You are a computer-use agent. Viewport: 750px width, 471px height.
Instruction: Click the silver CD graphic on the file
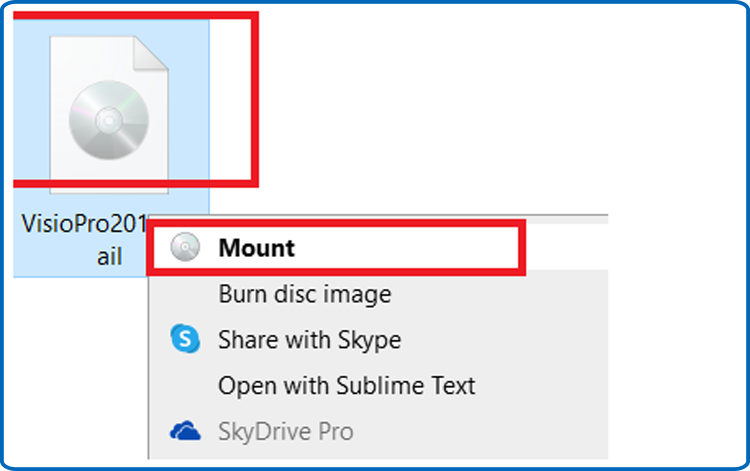(109, 120)
